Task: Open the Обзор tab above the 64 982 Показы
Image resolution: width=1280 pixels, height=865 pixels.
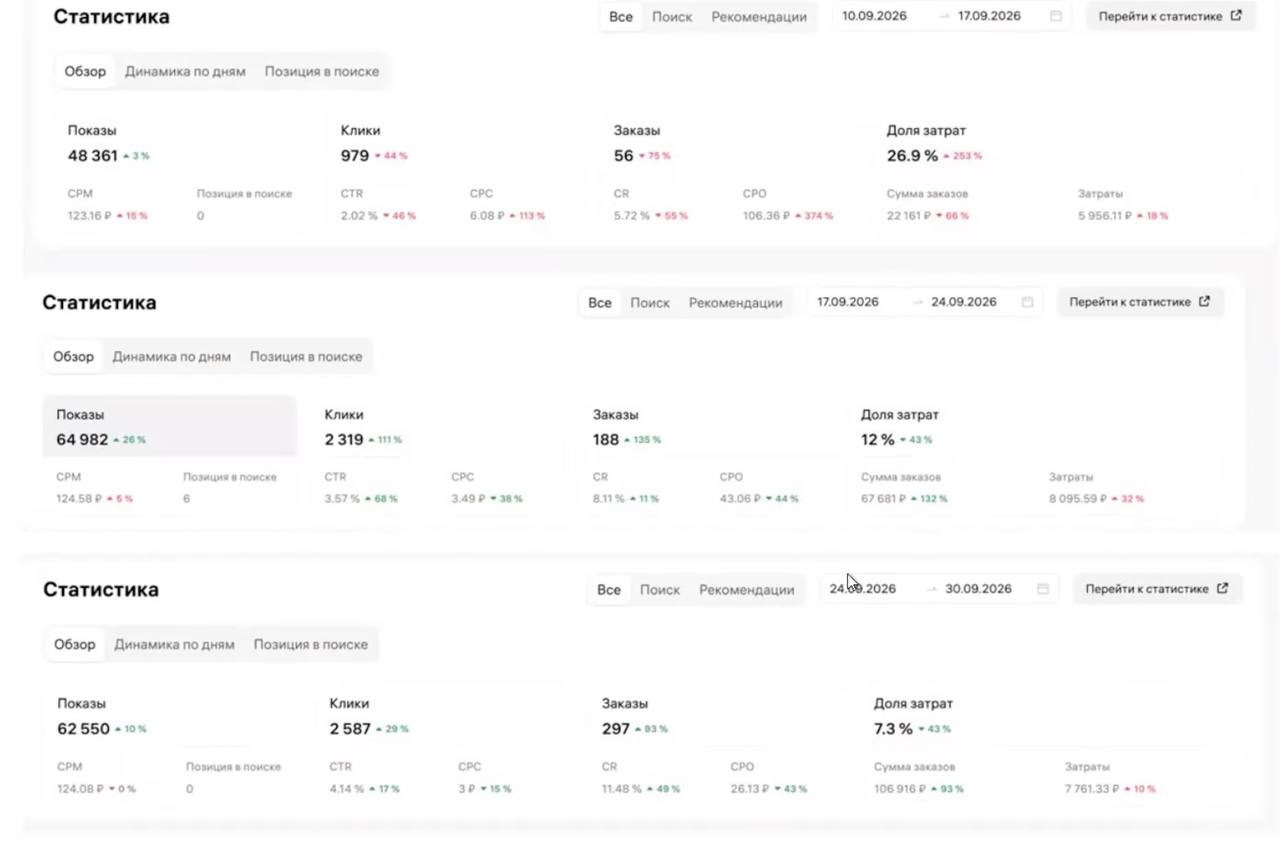Action: [73, 357]
